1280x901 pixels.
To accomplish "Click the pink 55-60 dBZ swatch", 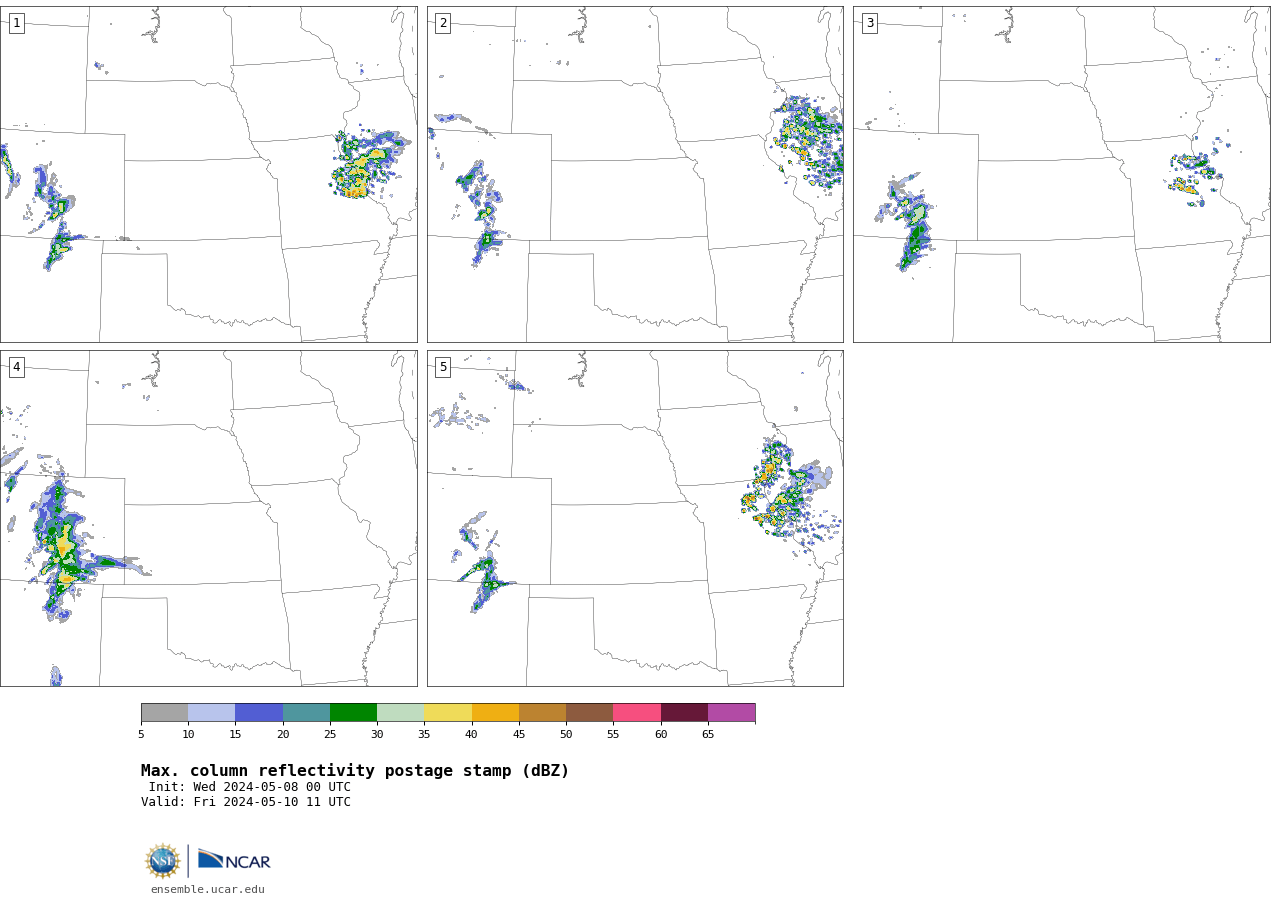I will pos(637,712).
